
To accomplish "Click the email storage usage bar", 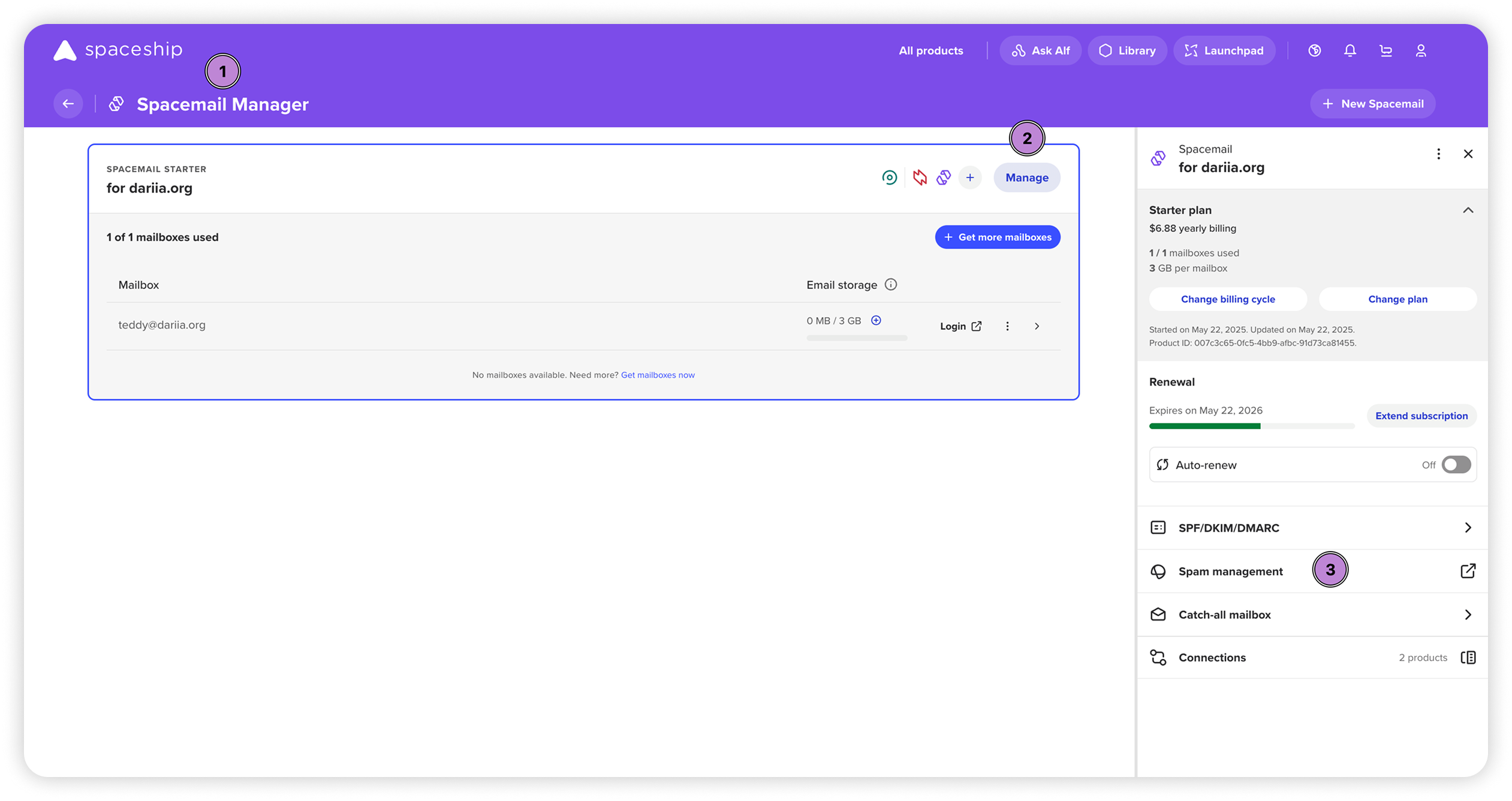I will 857,338.
